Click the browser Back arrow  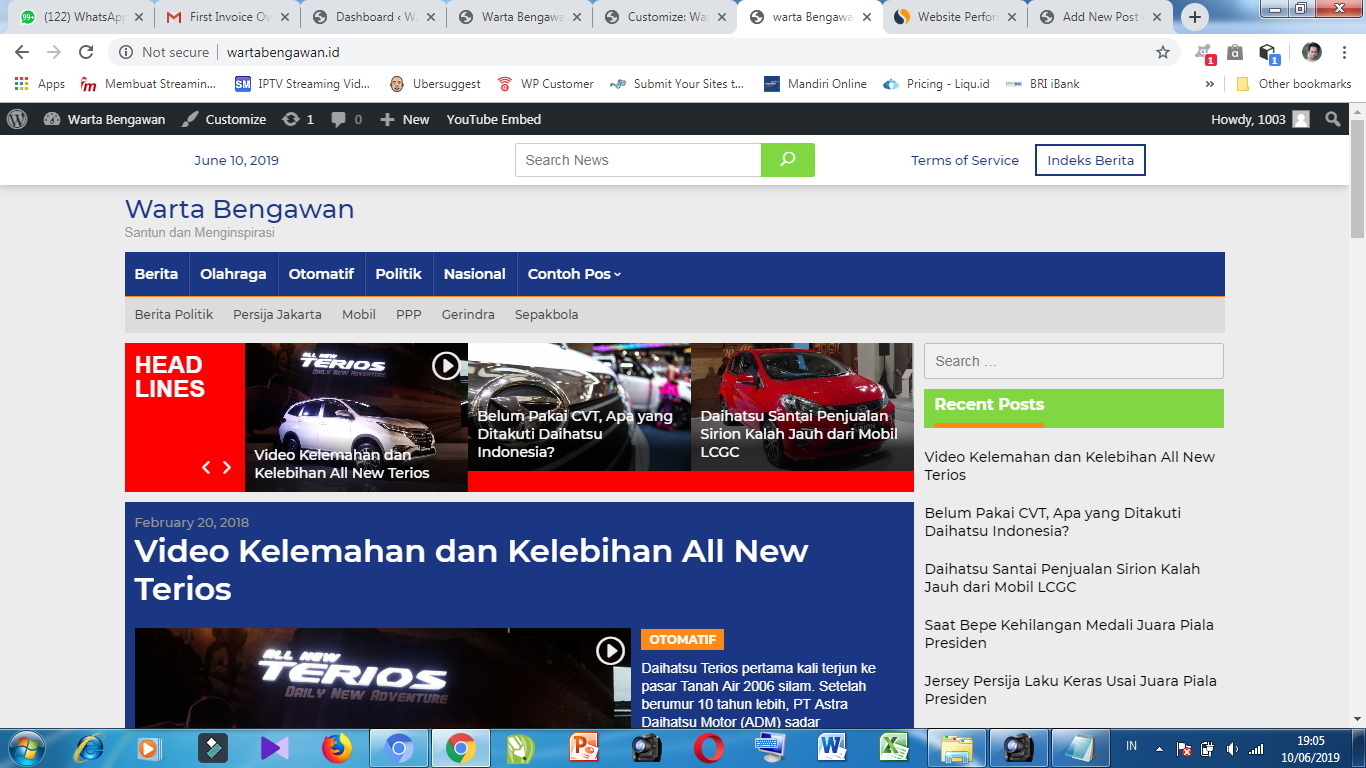click(x=22, y=52)
